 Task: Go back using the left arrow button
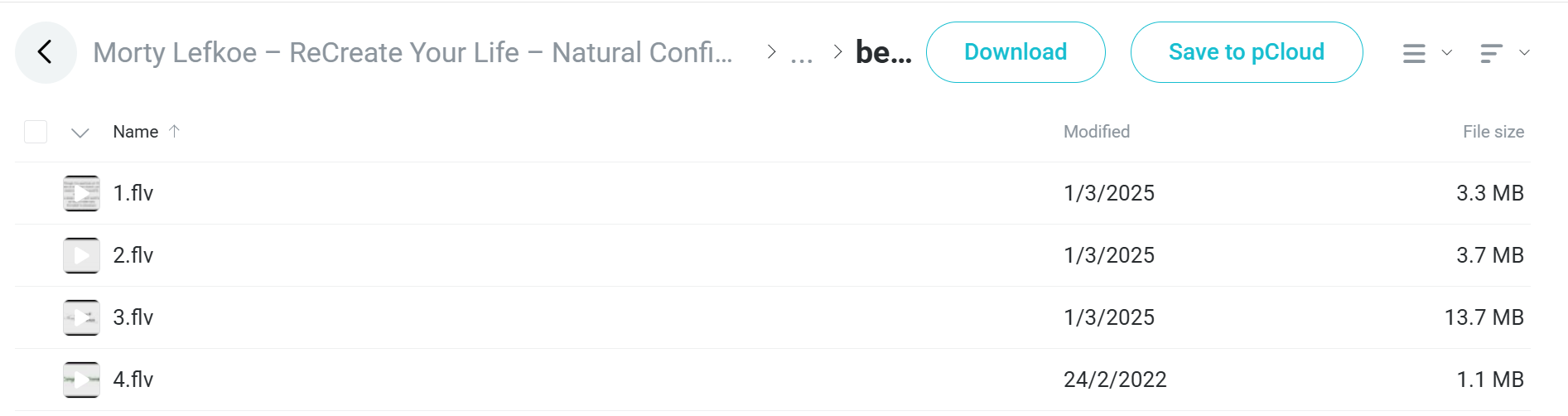(x=46, y=52)
